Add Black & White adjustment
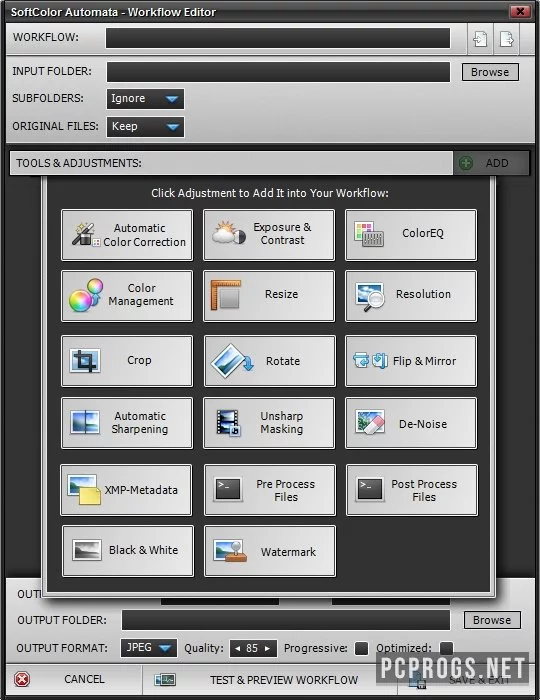Image resolution: width=540 pixels, height=700 pixels. point(128,551)
